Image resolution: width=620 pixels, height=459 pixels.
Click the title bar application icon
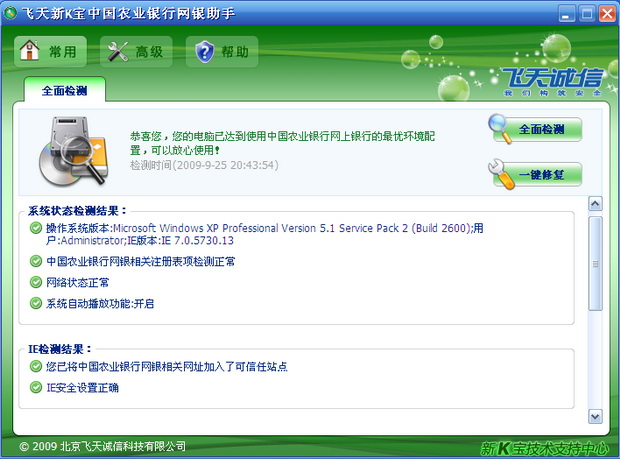pyautogui.click(x=11, y=14)
